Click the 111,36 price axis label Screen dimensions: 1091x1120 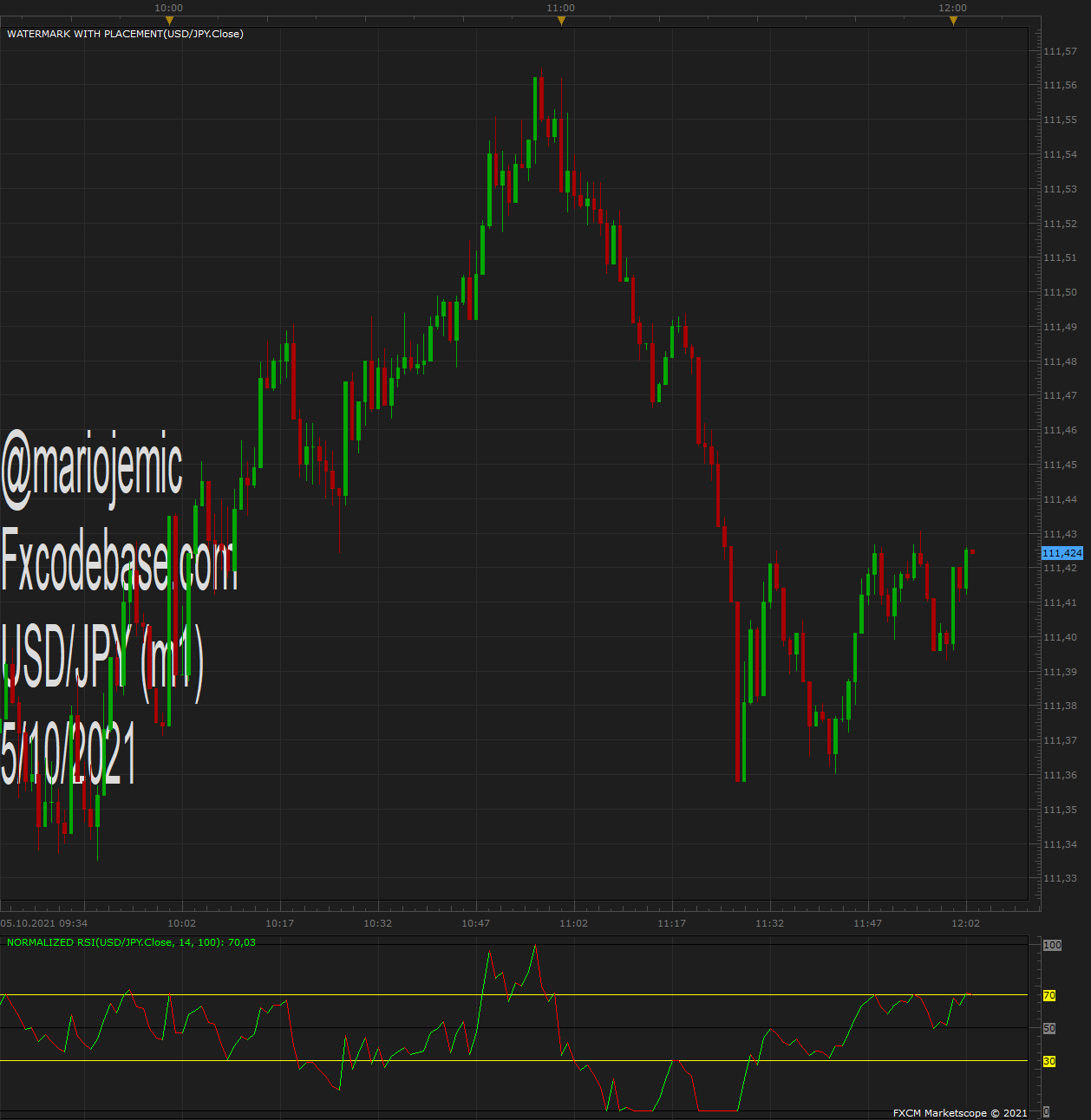1060,775
